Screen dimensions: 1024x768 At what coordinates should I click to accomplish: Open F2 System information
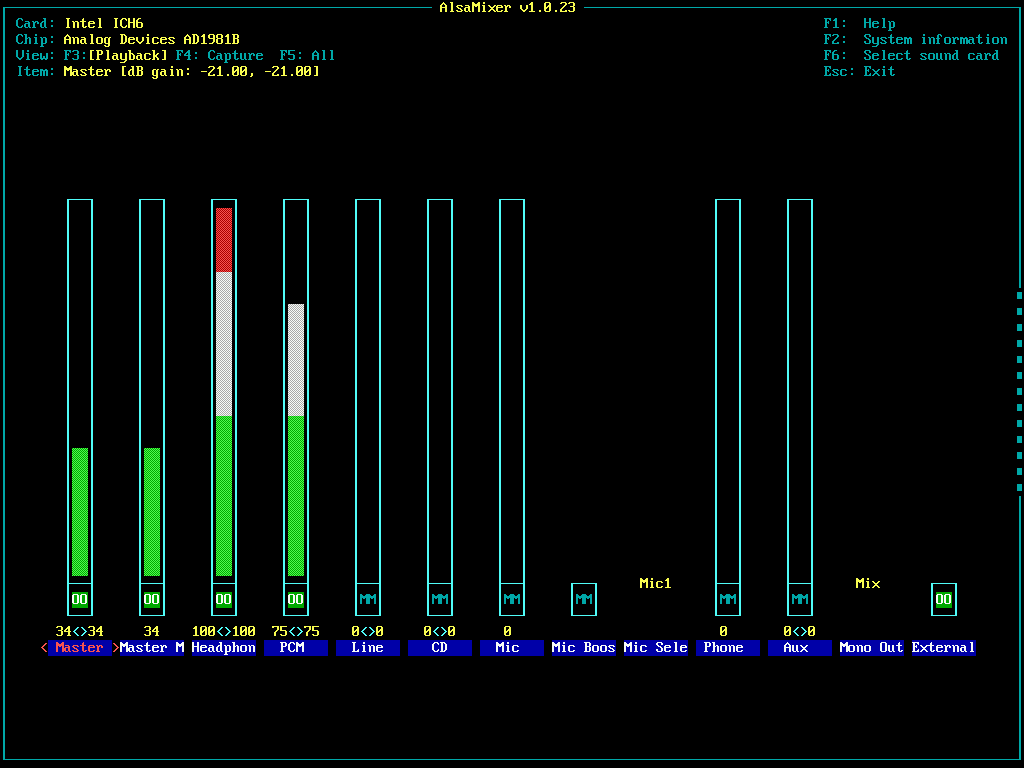pos(916,40)
